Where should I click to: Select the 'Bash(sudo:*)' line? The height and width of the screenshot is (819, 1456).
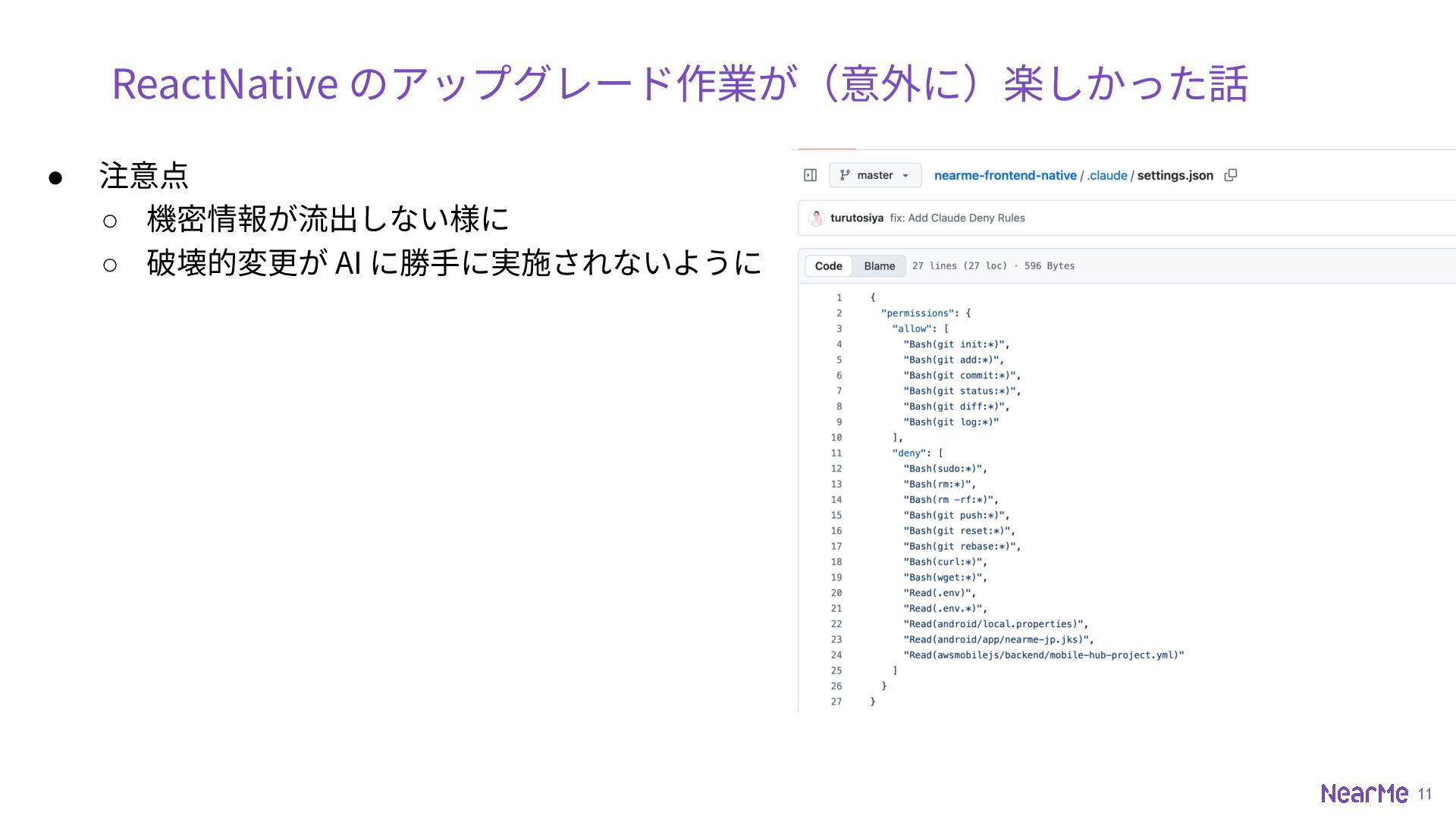pos(945,469)
